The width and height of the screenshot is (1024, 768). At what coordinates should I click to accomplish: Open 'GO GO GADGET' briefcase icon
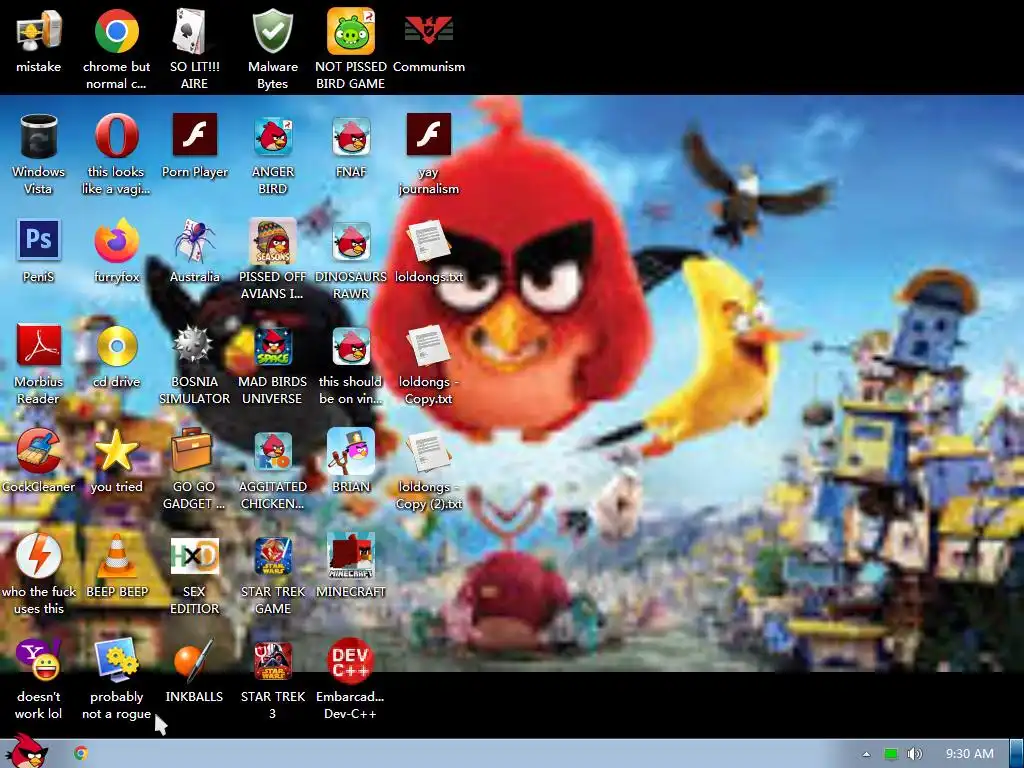pyautogui.click(x=191, y=449)
